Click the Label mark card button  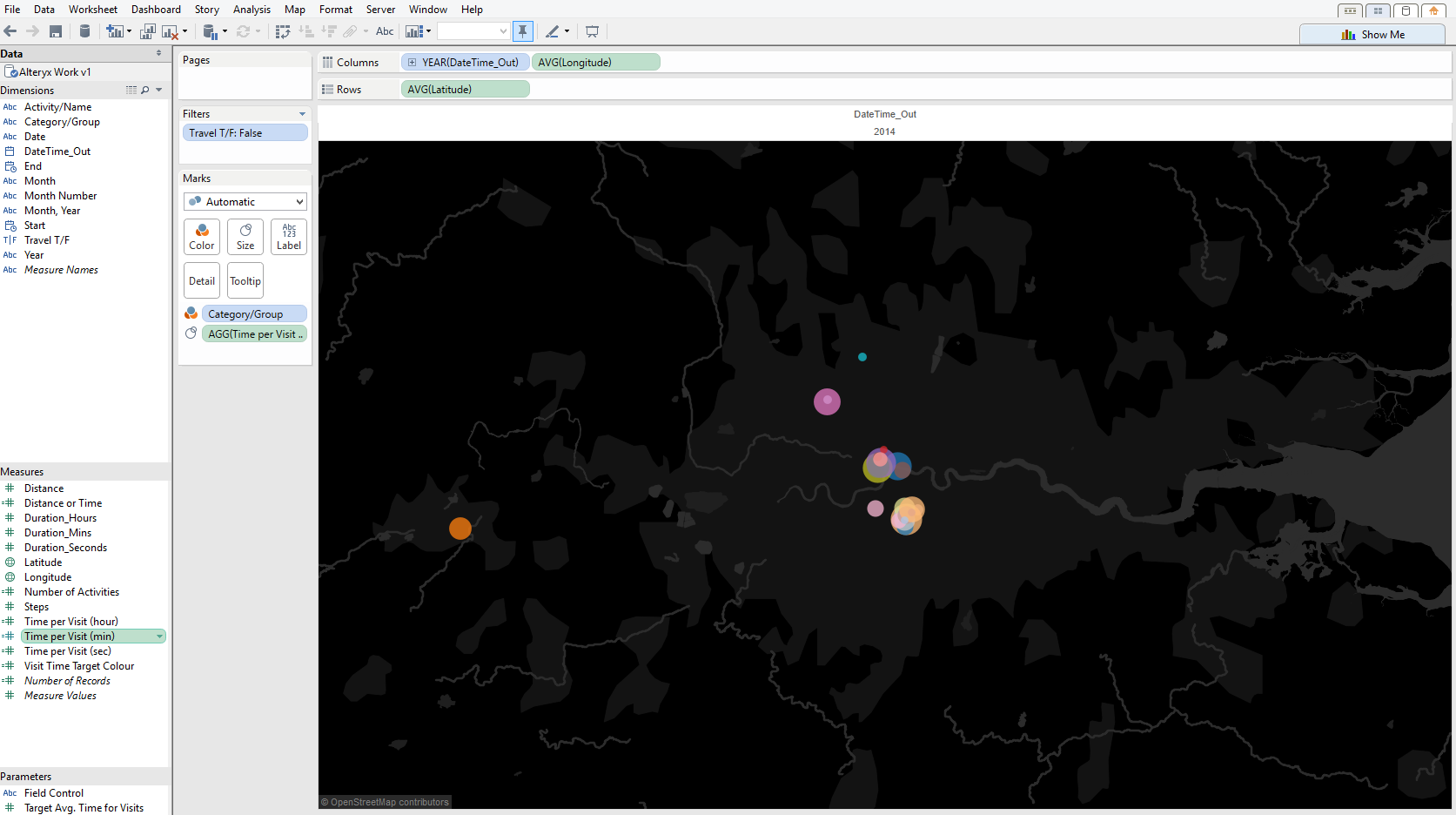point(289,237)
